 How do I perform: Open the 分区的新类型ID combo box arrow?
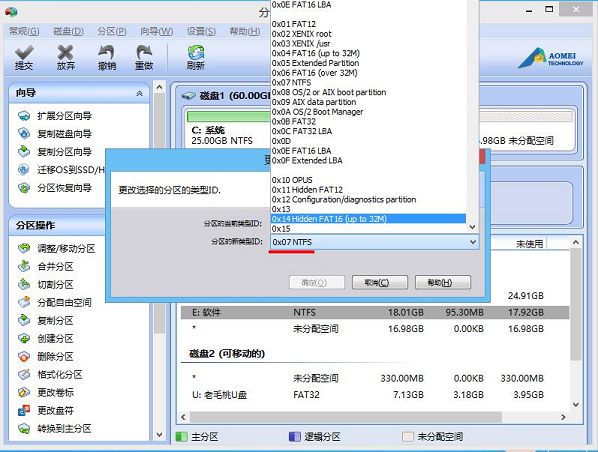[x=473, y=242]
